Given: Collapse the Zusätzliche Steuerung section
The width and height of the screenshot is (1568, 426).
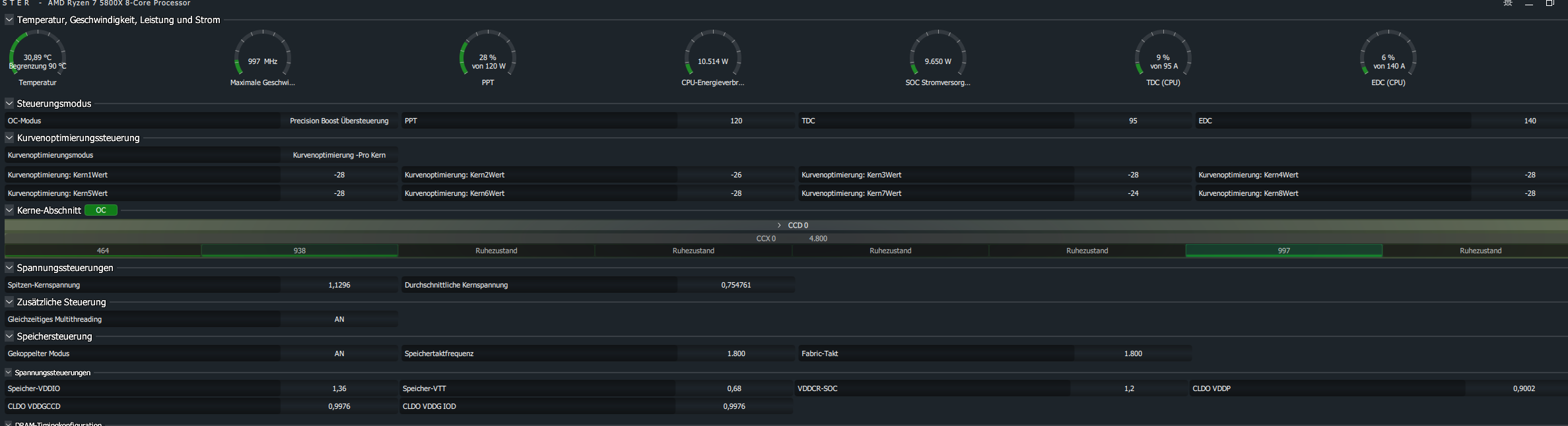Looking at the screenshot, I should click(9, 302).
